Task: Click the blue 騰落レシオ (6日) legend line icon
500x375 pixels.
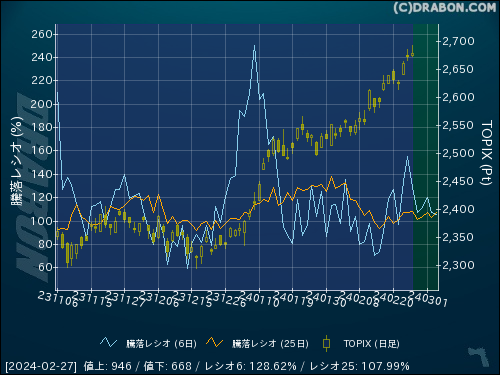Action: (x=109, y=343)
